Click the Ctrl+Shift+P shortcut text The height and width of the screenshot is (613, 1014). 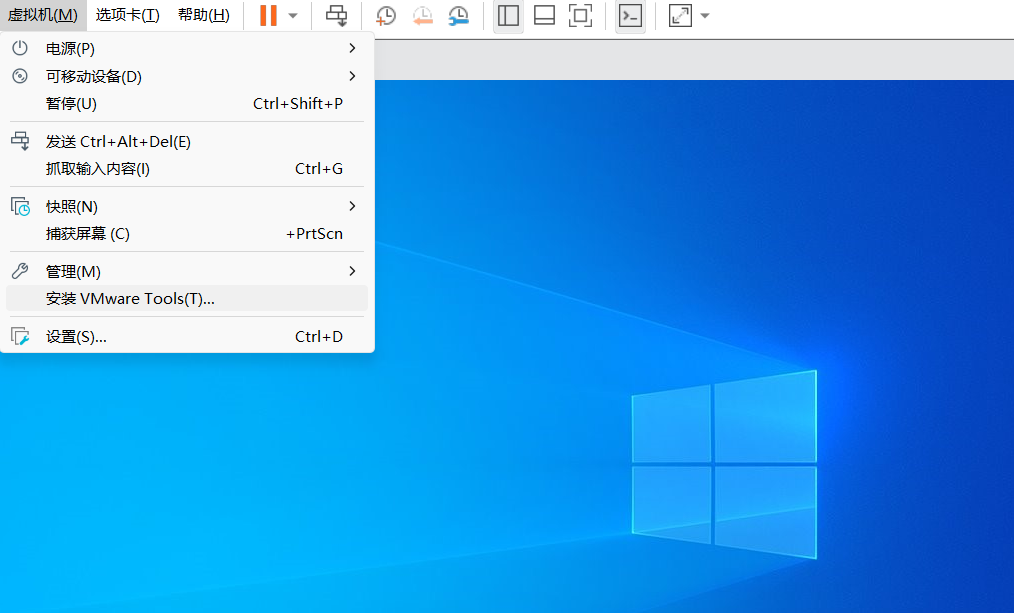(298, 103)
